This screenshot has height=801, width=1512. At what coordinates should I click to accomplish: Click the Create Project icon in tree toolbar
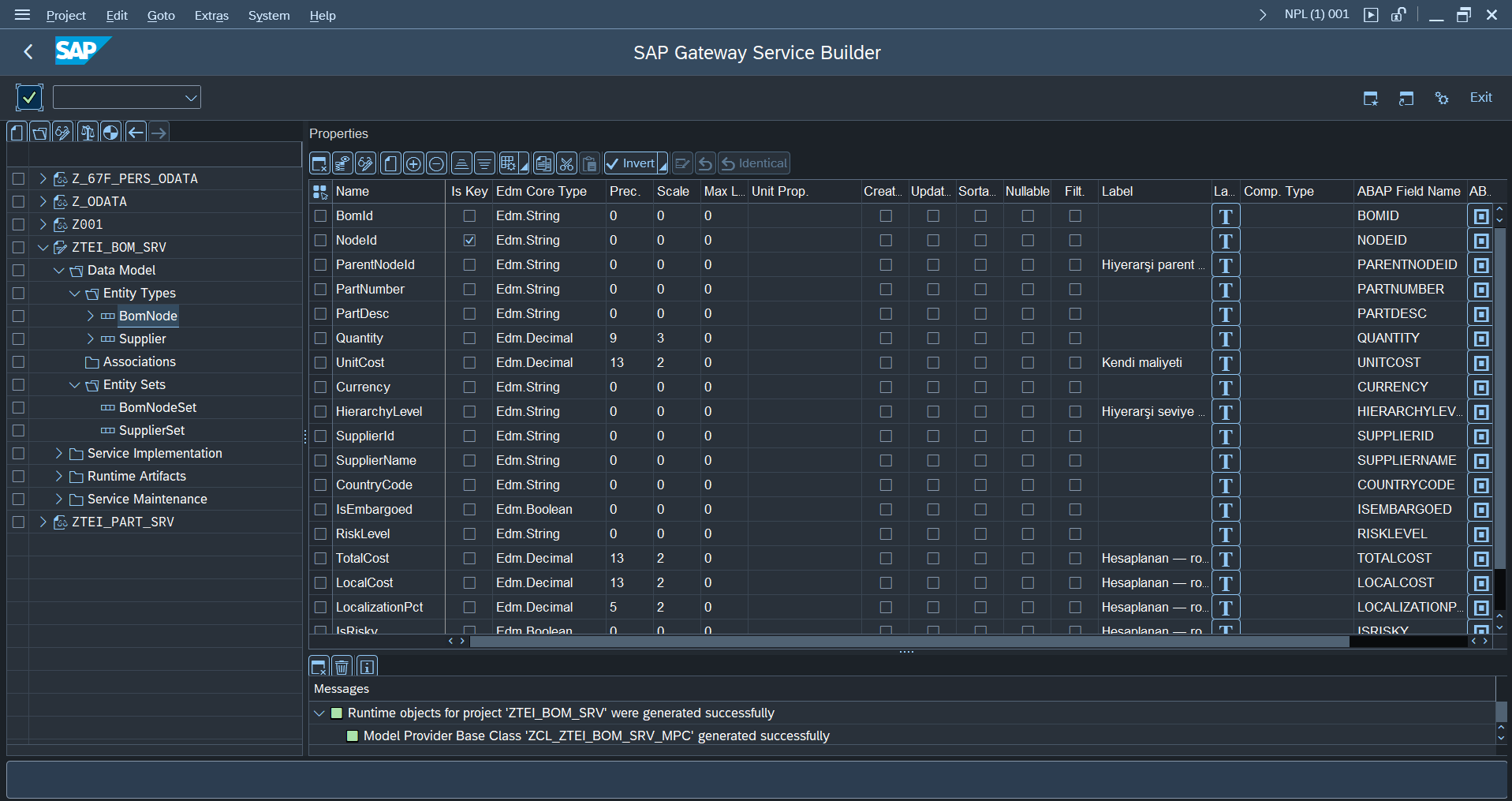(17, 132)
